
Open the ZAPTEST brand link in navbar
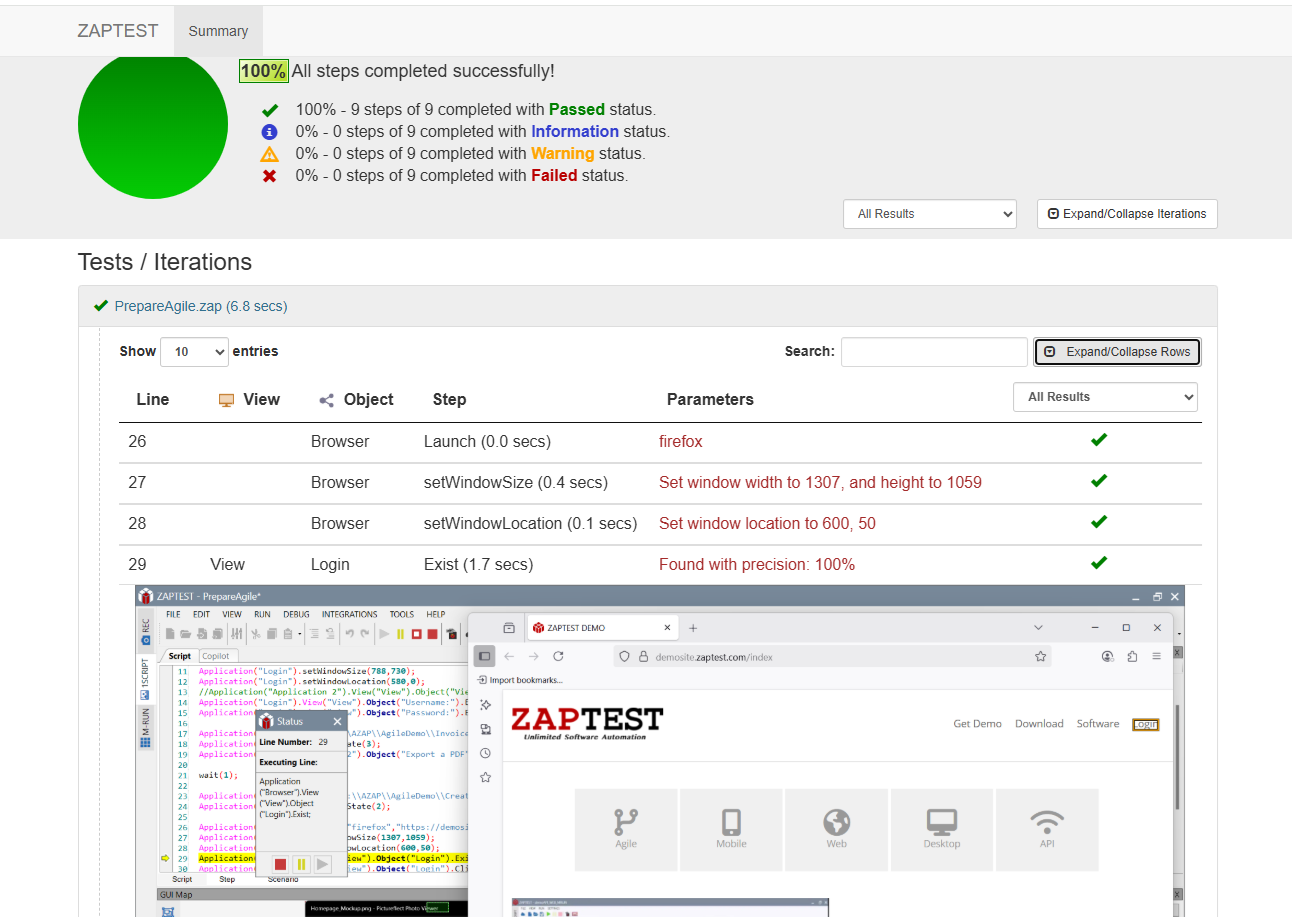coord(118,30)
